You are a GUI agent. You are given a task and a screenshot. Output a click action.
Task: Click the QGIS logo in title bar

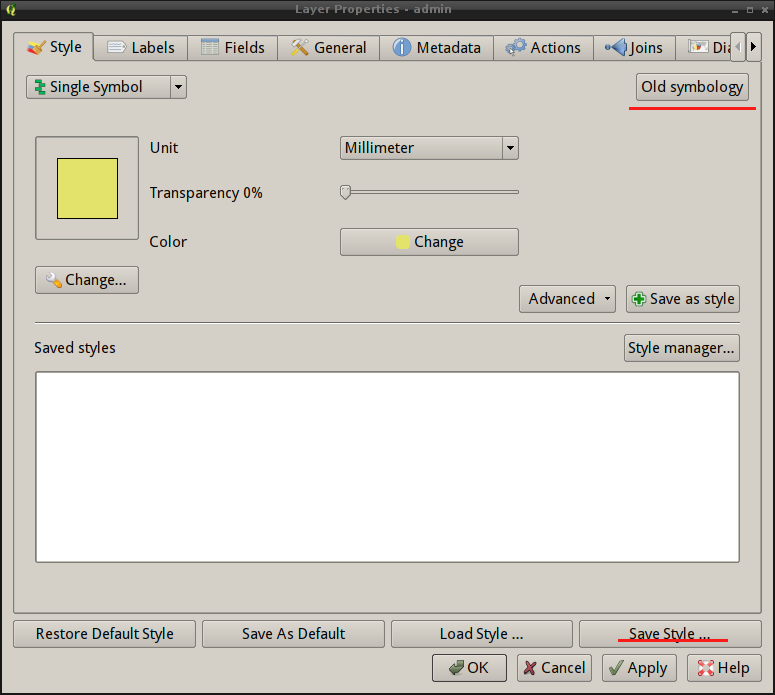(11, 9)
